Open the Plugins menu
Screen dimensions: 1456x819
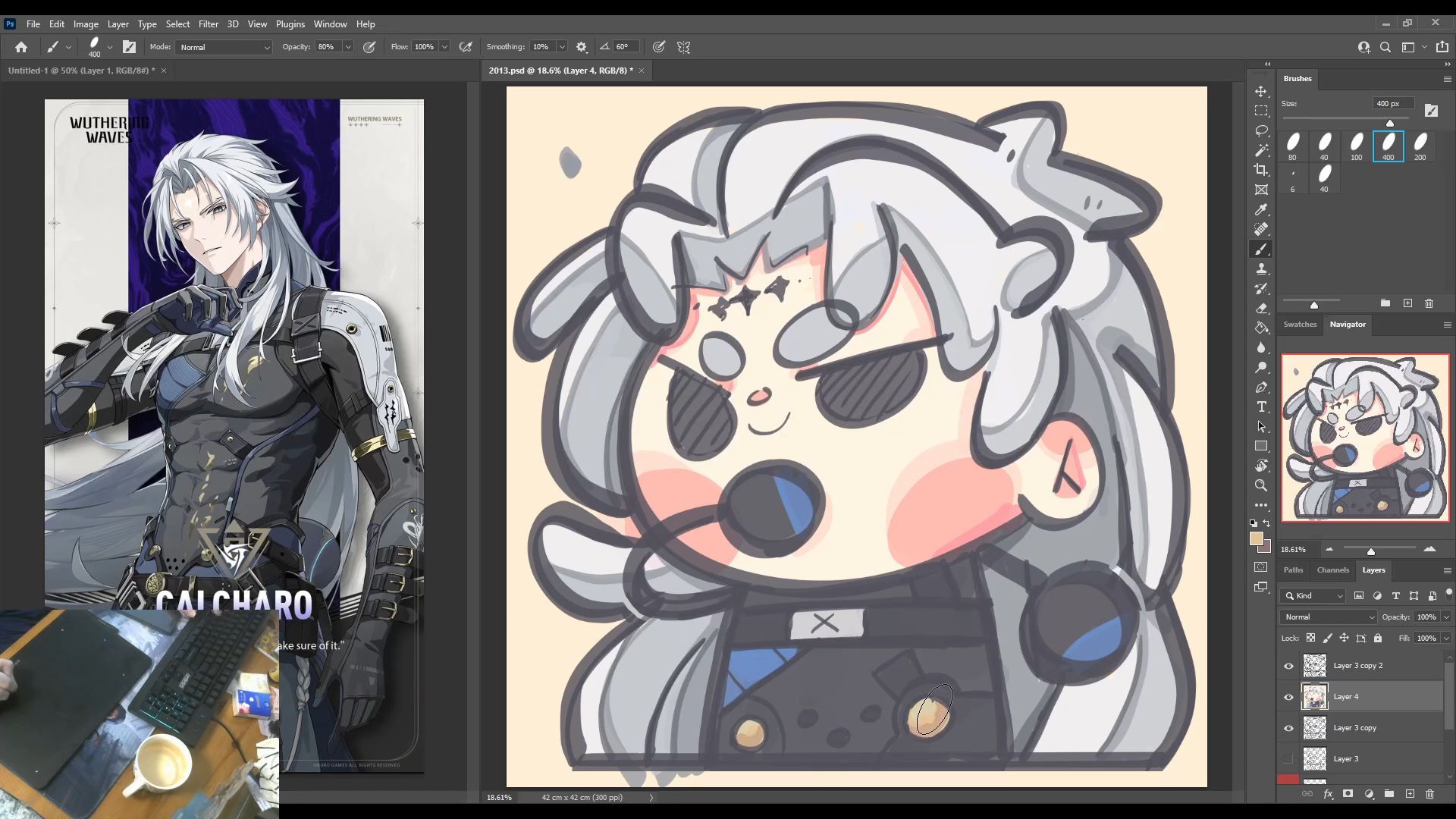point(290,24)
